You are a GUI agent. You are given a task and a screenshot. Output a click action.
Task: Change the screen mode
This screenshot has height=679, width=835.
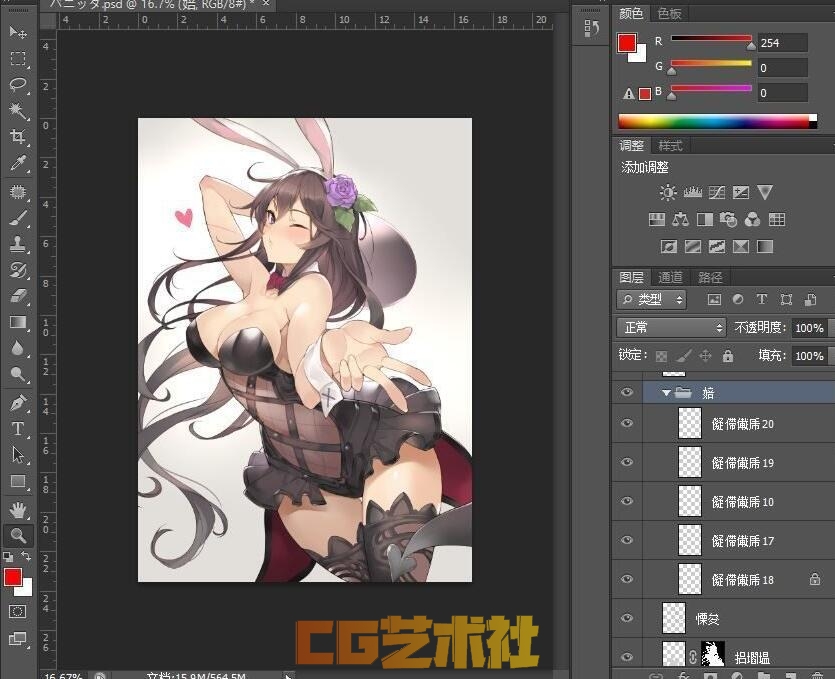(18, 638)
